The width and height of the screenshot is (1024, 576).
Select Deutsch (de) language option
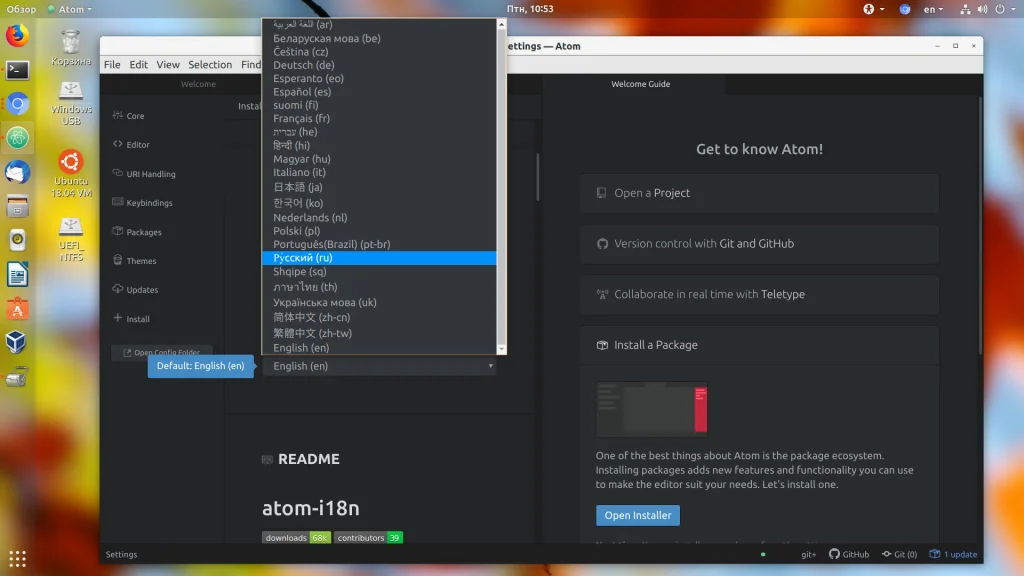(379, 65)
